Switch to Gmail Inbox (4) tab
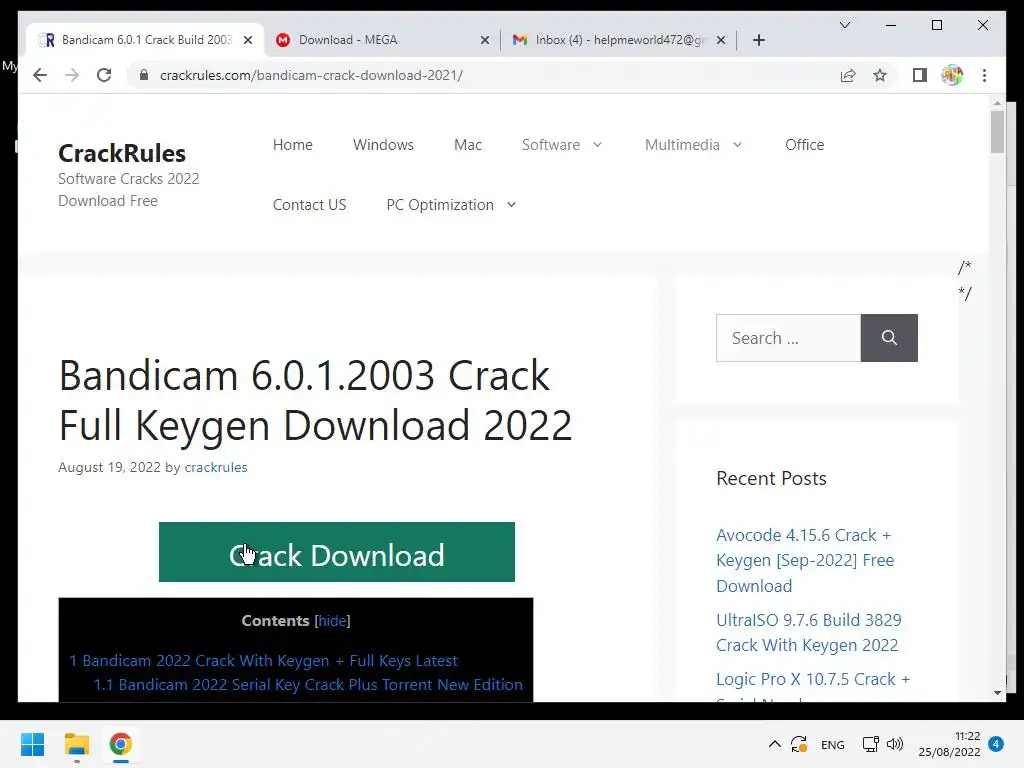Image resolution: width=1024 pixels, height=768 pixels. click(x=620, y=40)
